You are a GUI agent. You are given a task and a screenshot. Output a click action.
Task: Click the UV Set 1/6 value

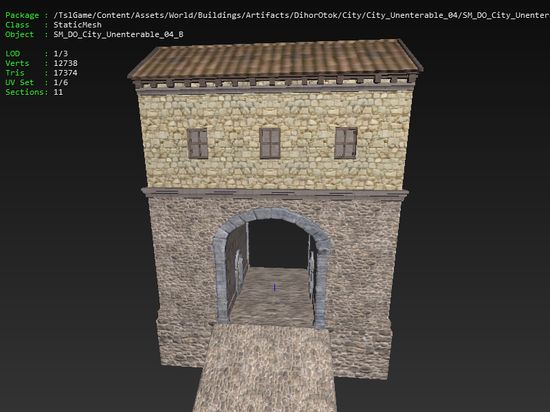coord(61,82)
